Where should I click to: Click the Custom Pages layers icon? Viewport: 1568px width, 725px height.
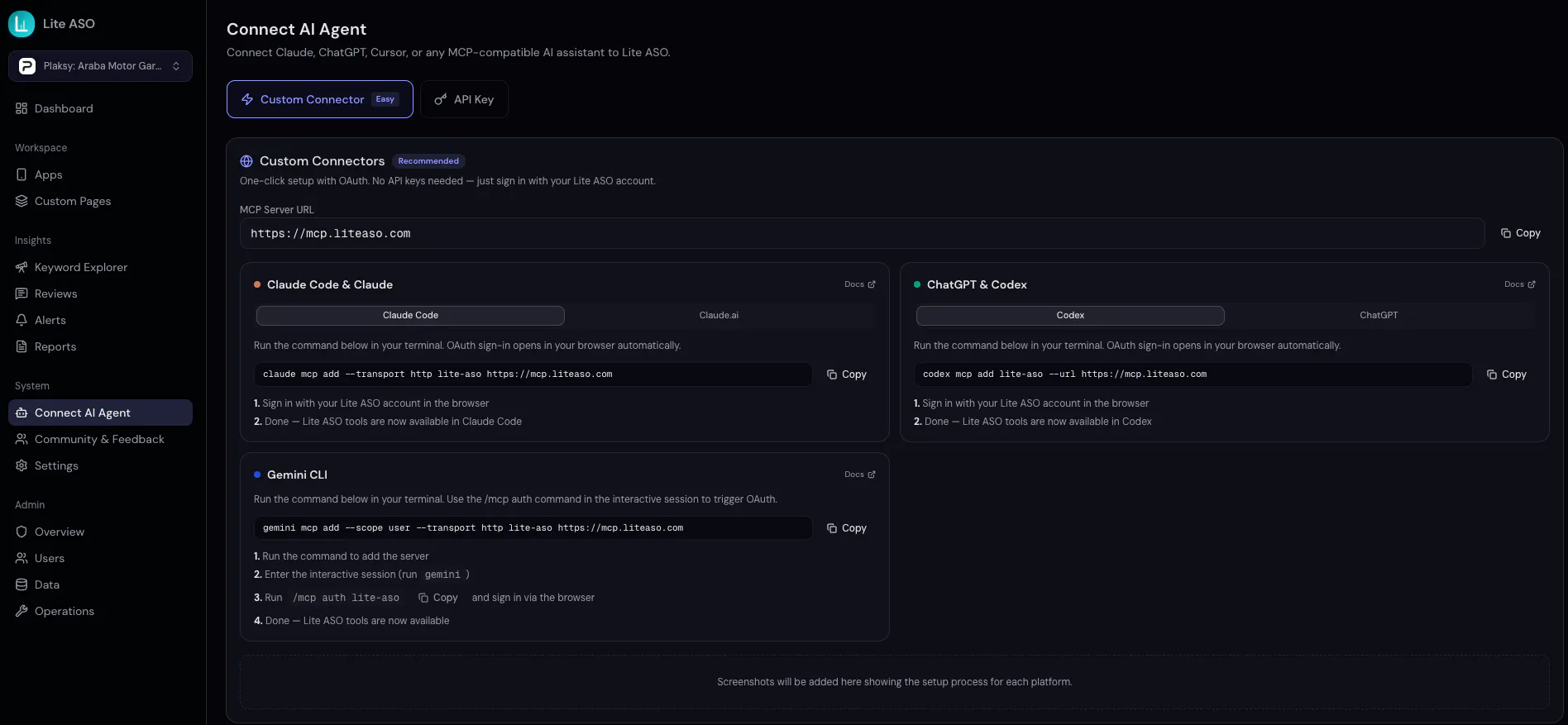click(22, 201)
